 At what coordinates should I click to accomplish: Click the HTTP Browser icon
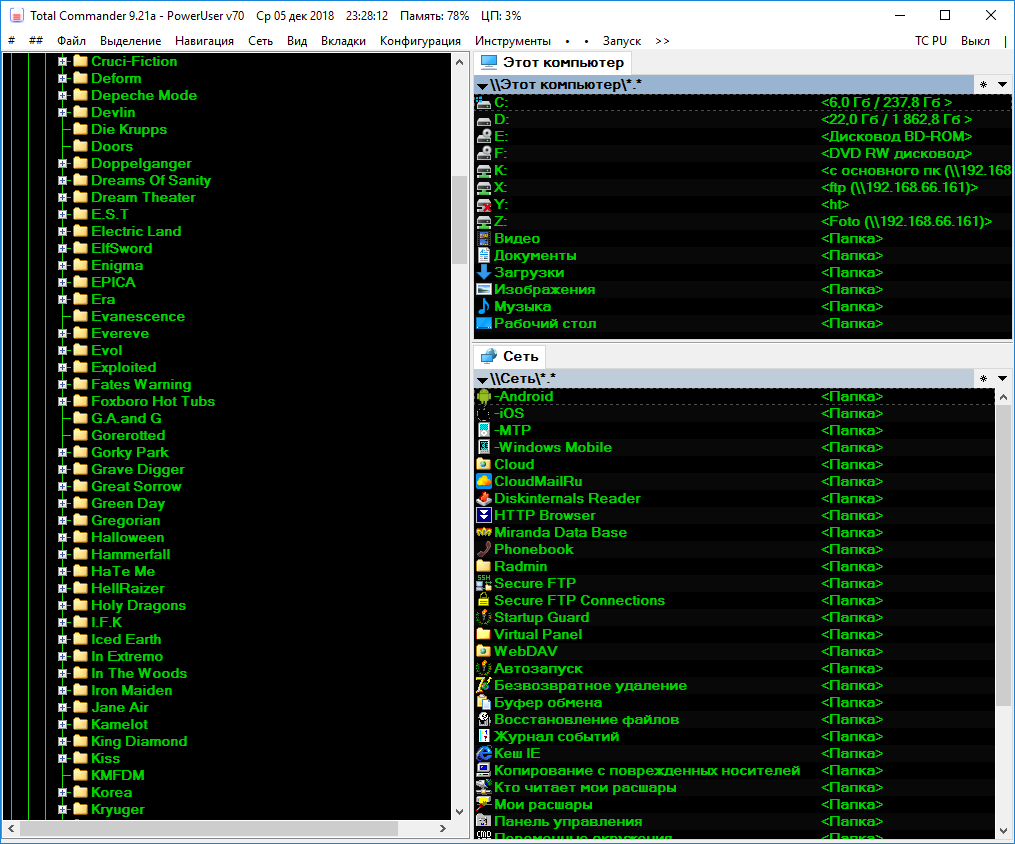pyautogui.click(x=484, y=516)
